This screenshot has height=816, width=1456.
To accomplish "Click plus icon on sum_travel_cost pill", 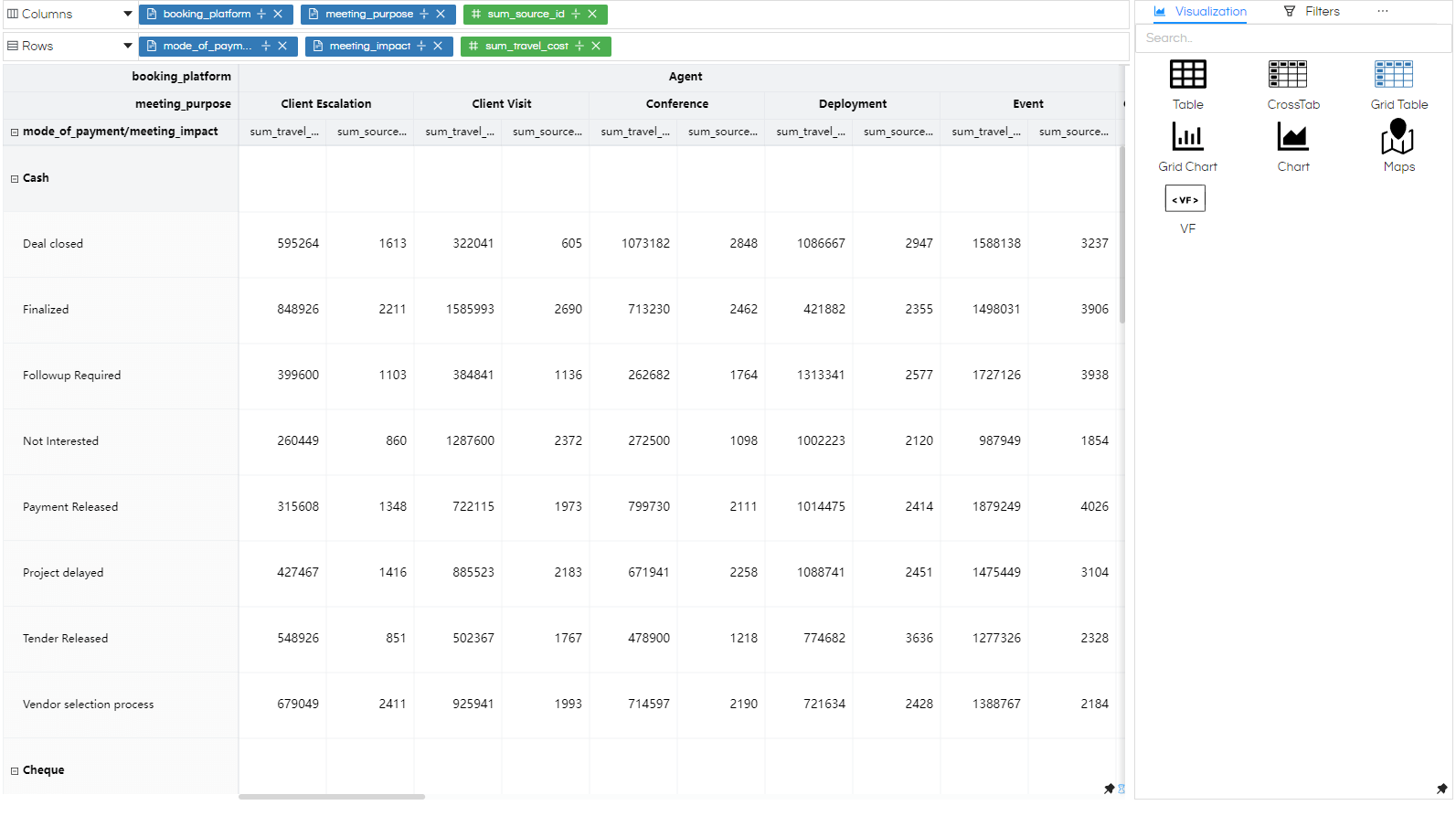I will [579, 46].
